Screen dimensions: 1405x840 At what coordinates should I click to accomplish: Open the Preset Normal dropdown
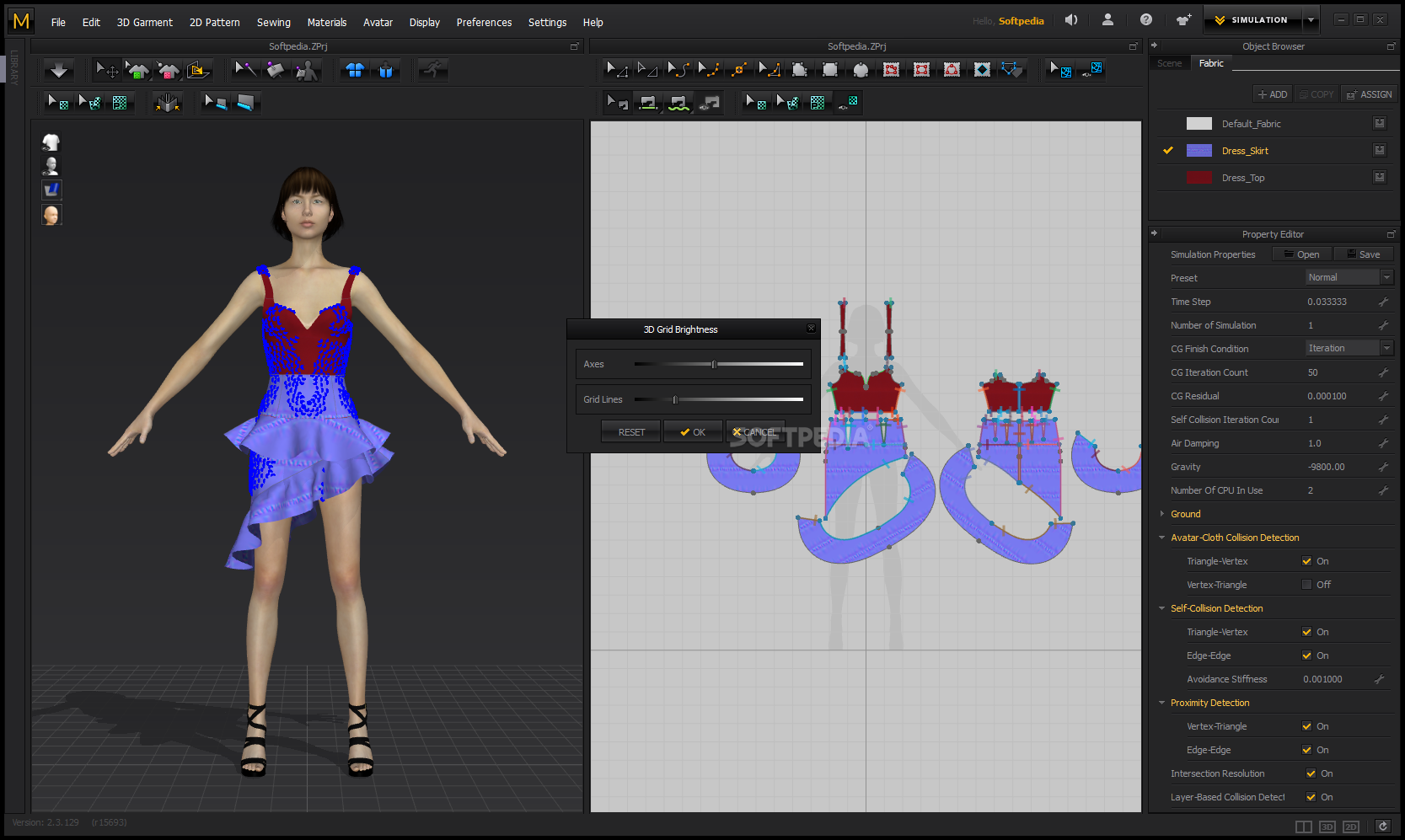tap(1349, 277)
